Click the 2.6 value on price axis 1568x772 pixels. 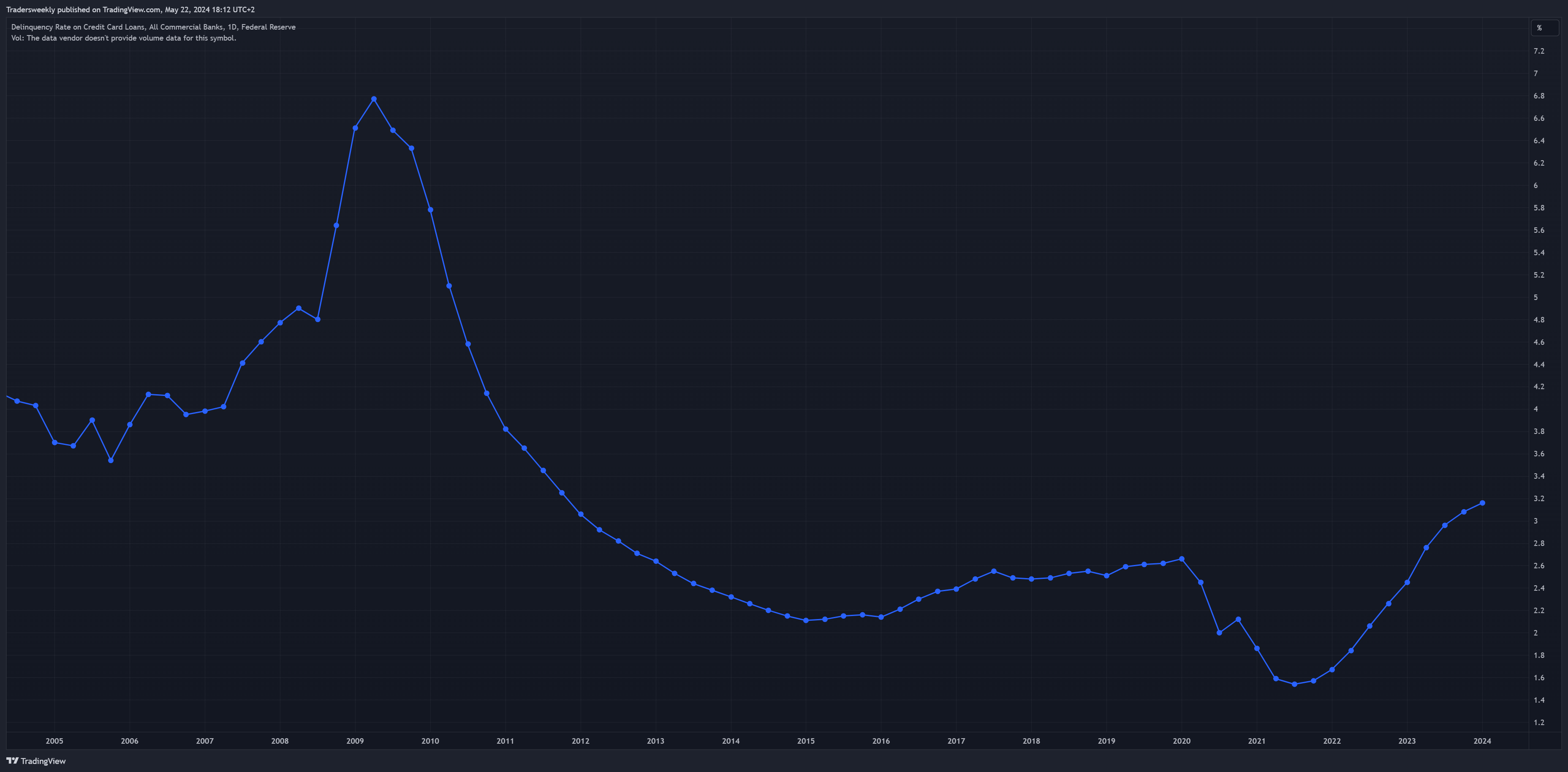pos(1539,566)
